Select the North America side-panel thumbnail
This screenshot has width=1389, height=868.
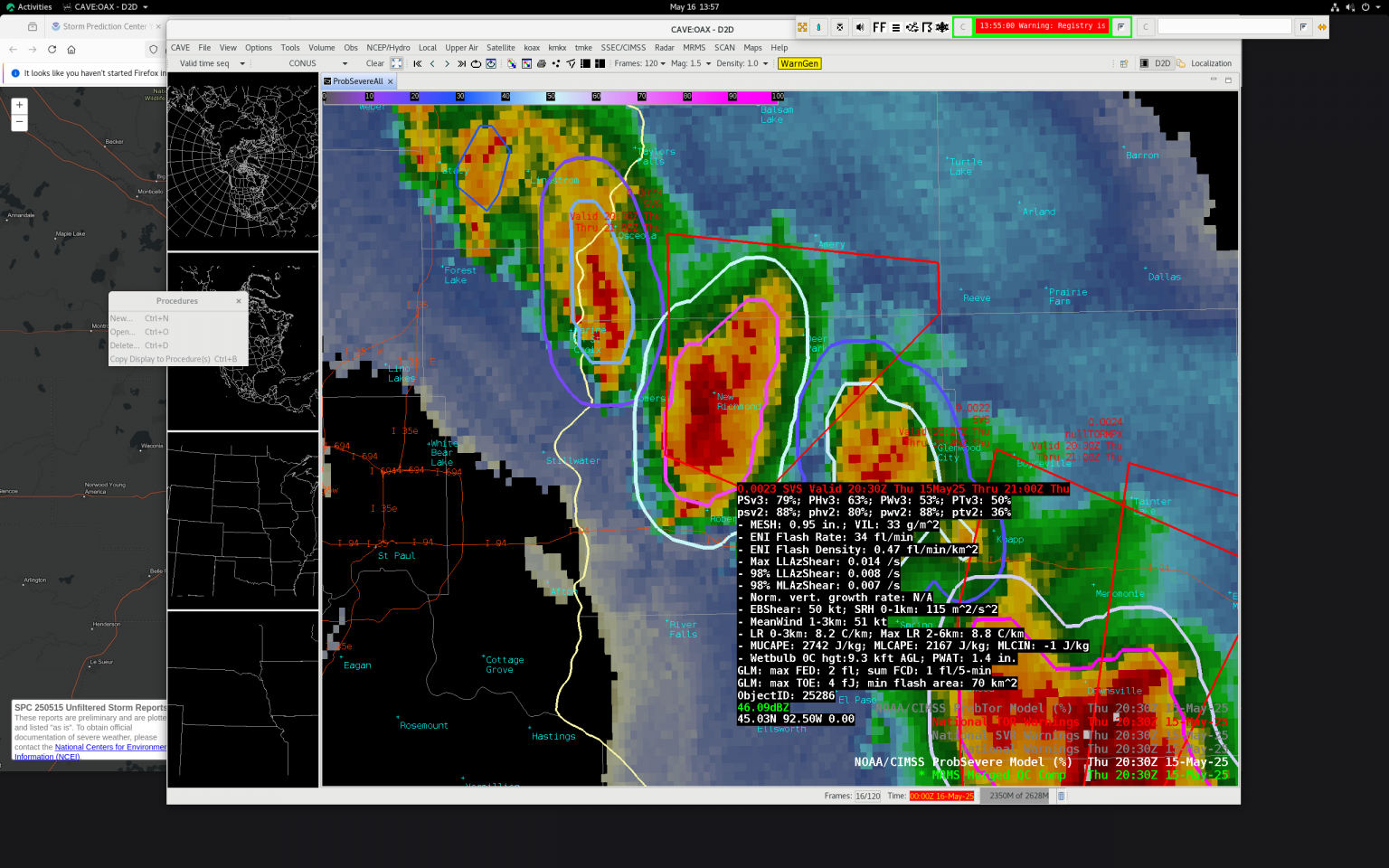(x=242, y=342)
